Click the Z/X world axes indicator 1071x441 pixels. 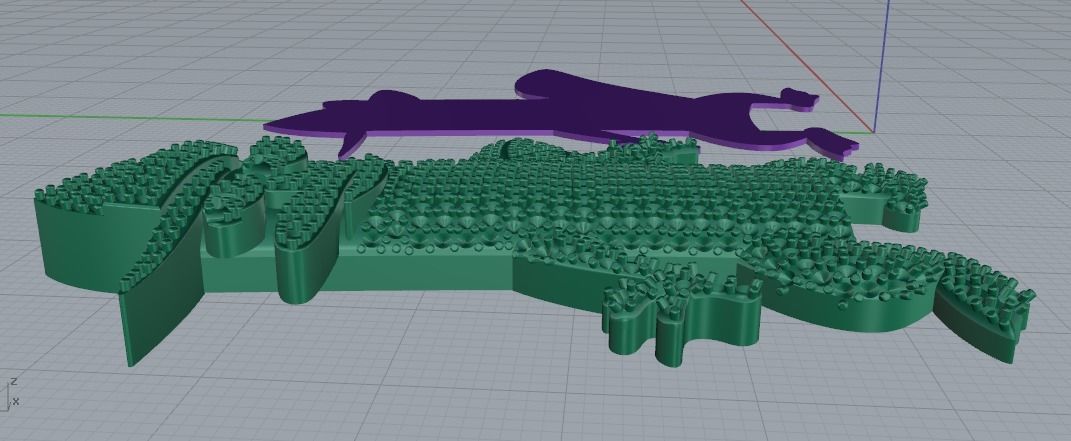click(12, 393)
